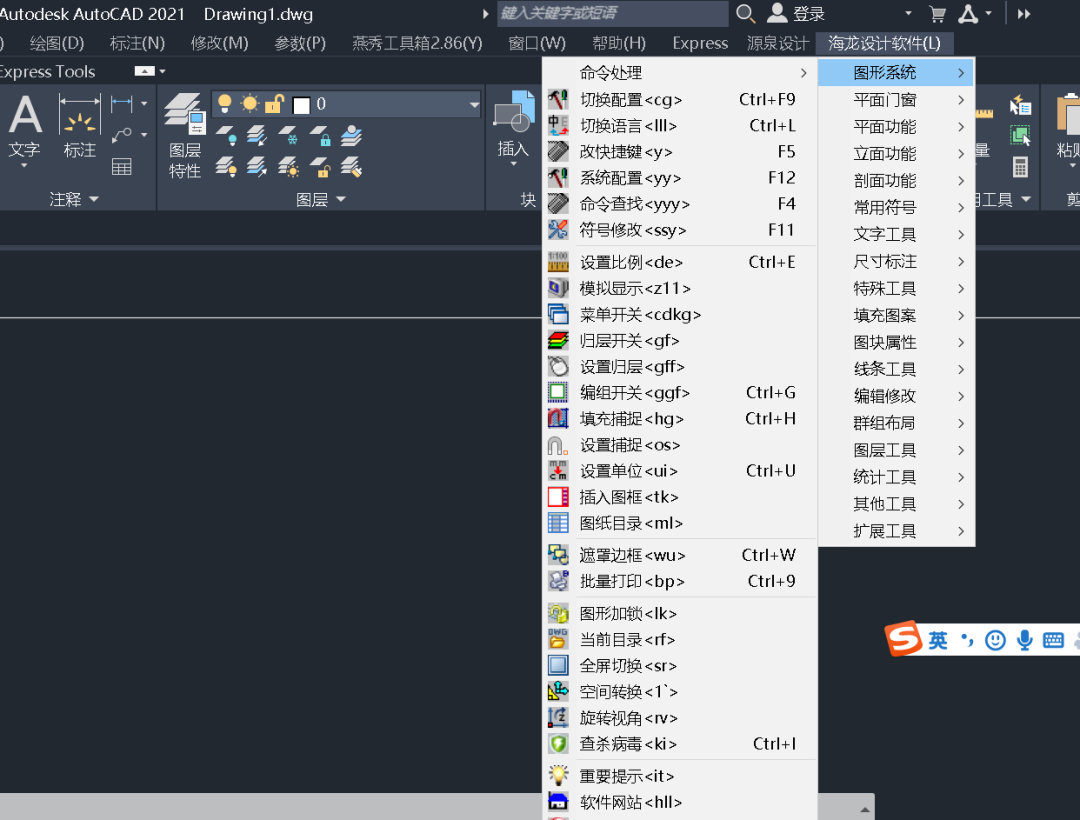Click the 遮罩边框<wu> icon
Viewport: 1080px width, 820px height.
coord(558,556)
